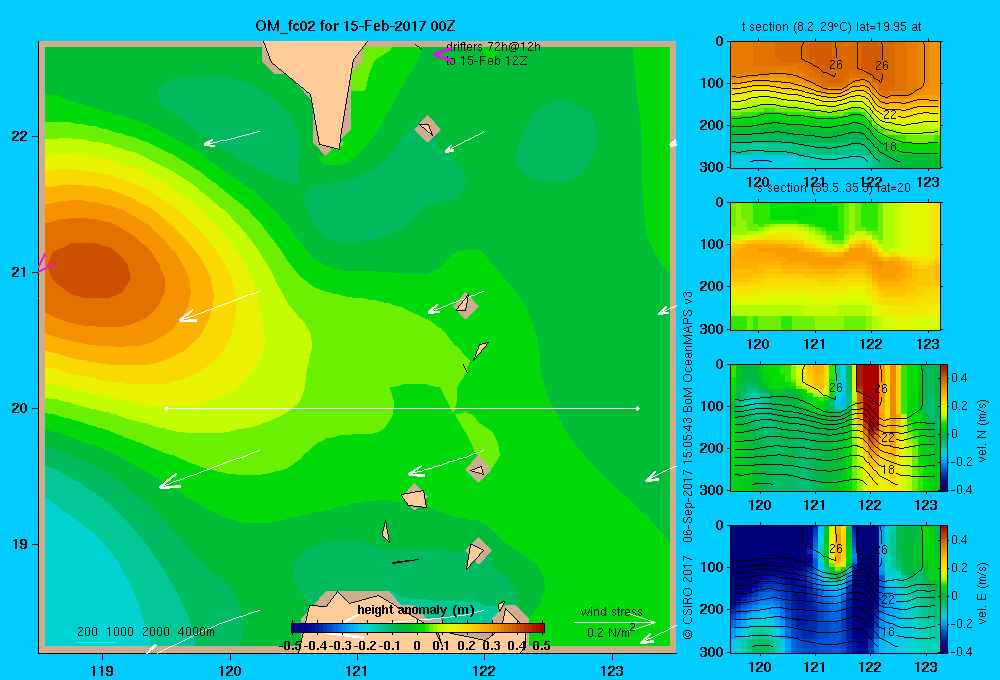Click the colorbar beside the vel. E panel
1000x680 pixels.
[x=945, y=589]
